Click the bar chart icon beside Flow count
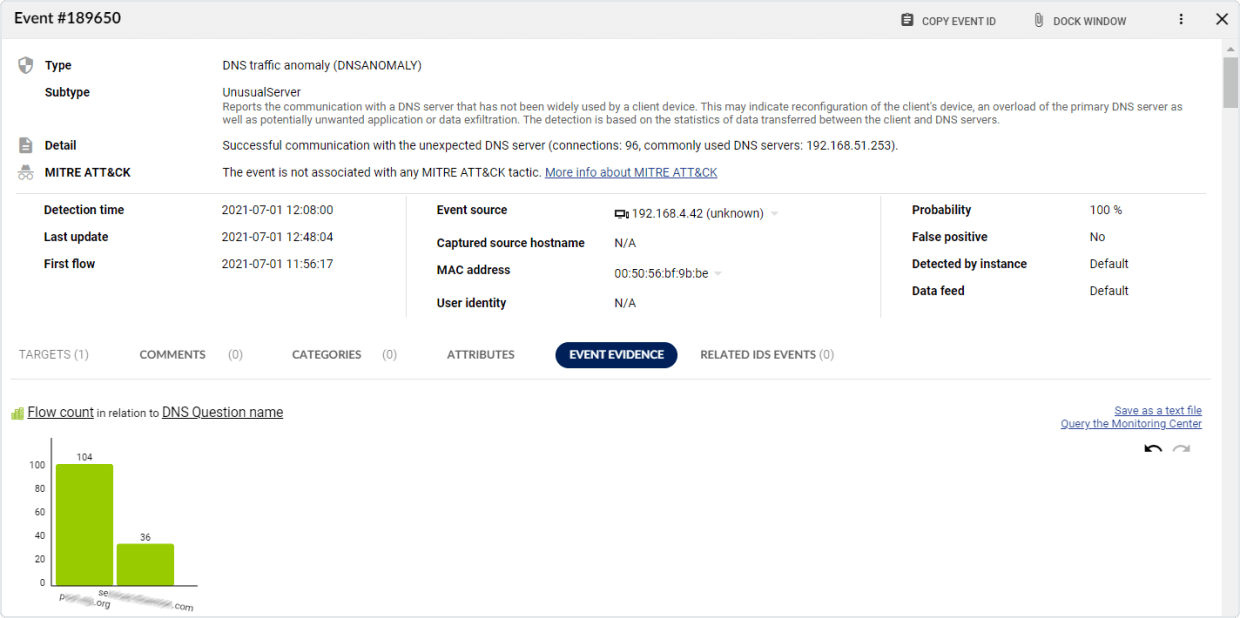This screenshot has height=618, width=1240. 15,411
